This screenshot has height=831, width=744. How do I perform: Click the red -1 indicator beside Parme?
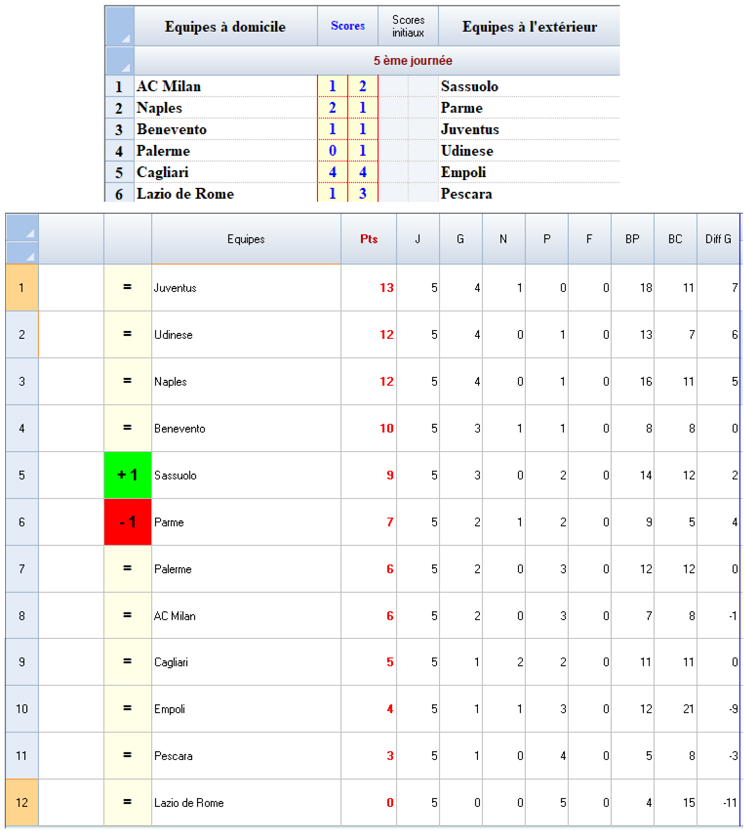127,522
